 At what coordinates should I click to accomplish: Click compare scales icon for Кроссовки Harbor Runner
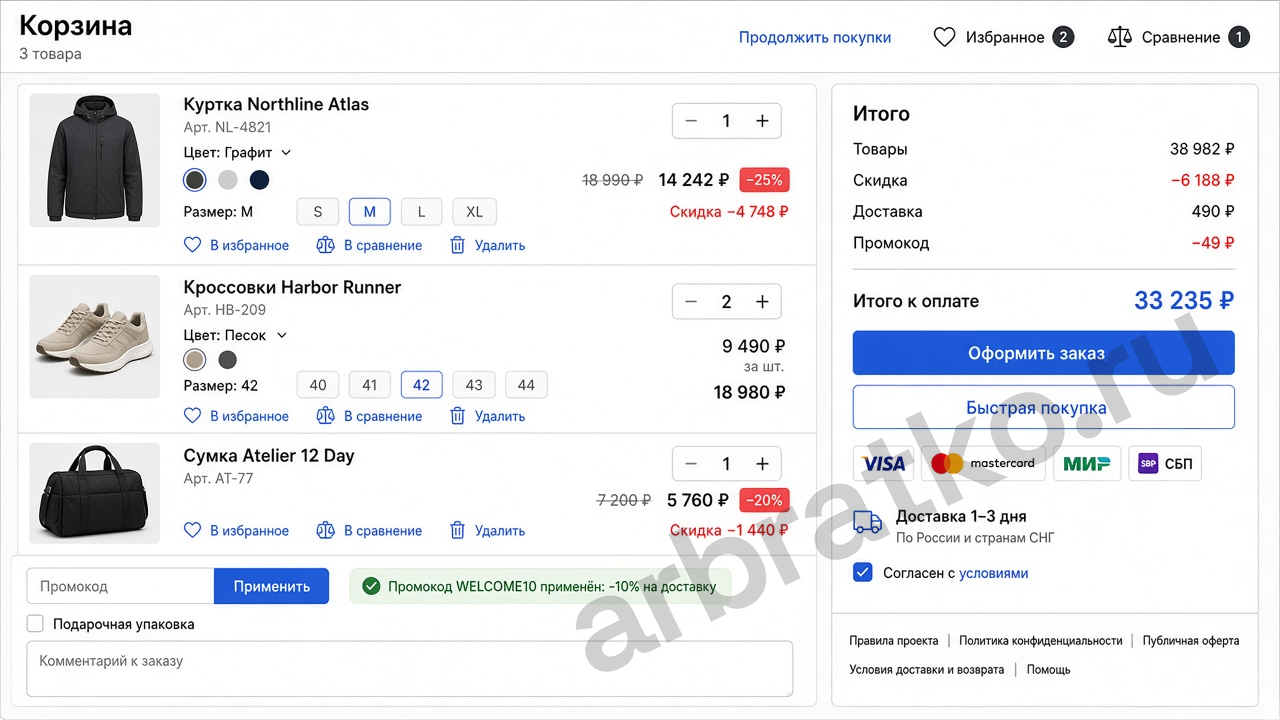(x=325, y=416)
